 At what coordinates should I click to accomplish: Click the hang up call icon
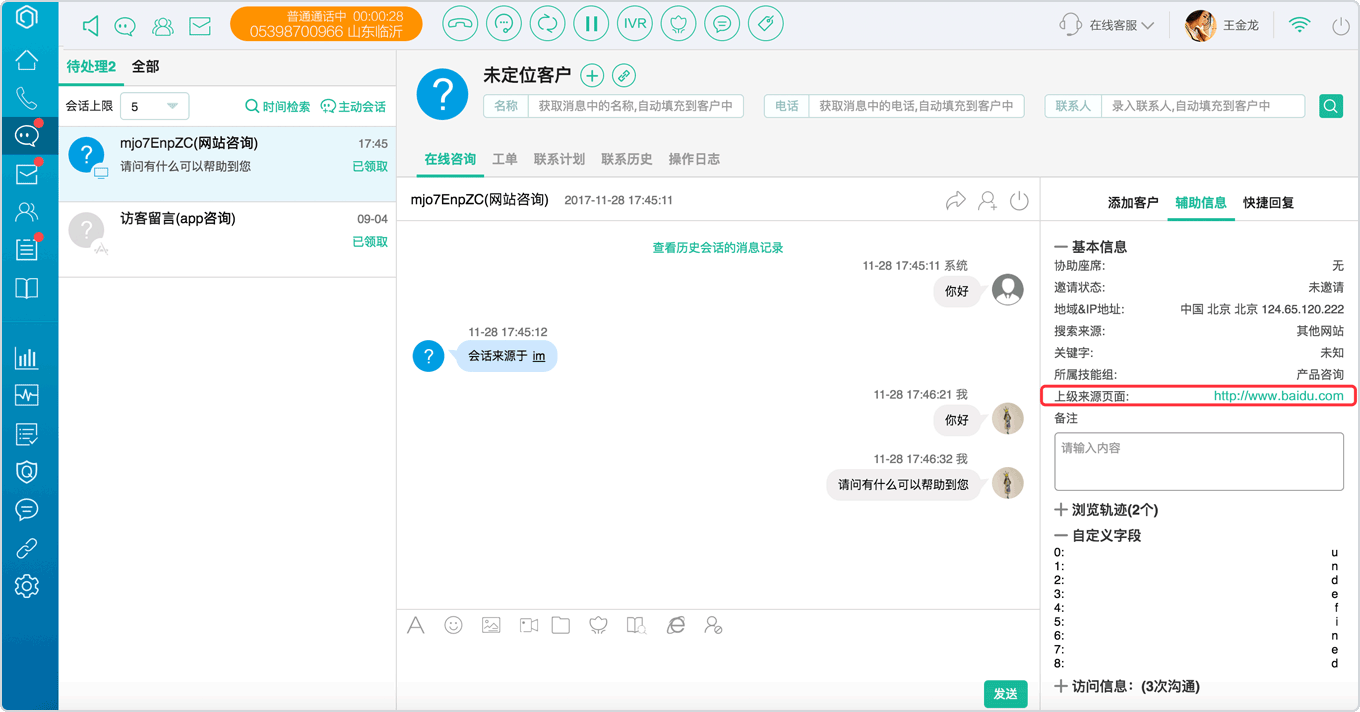tap(460, 24)
